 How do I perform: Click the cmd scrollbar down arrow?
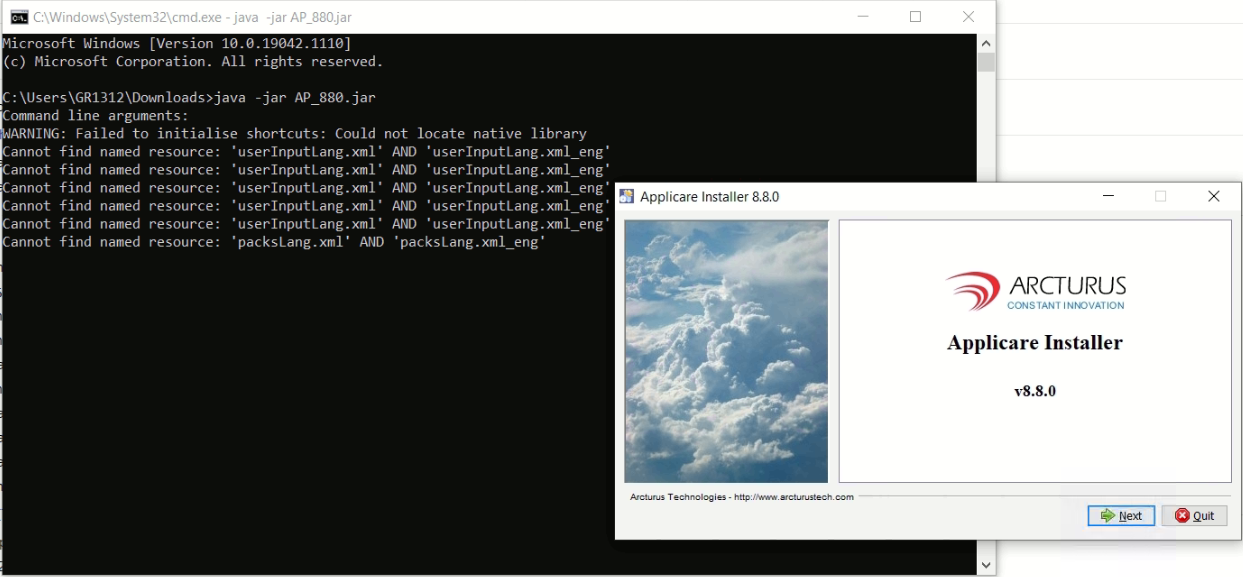[986, 566]
